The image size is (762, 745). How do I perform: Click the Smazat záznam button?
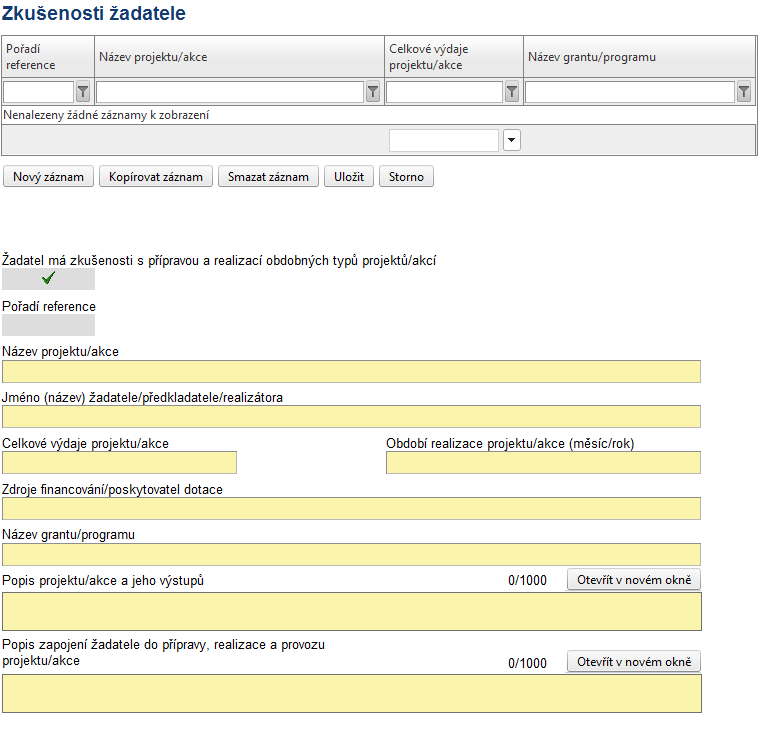point(268,176)
